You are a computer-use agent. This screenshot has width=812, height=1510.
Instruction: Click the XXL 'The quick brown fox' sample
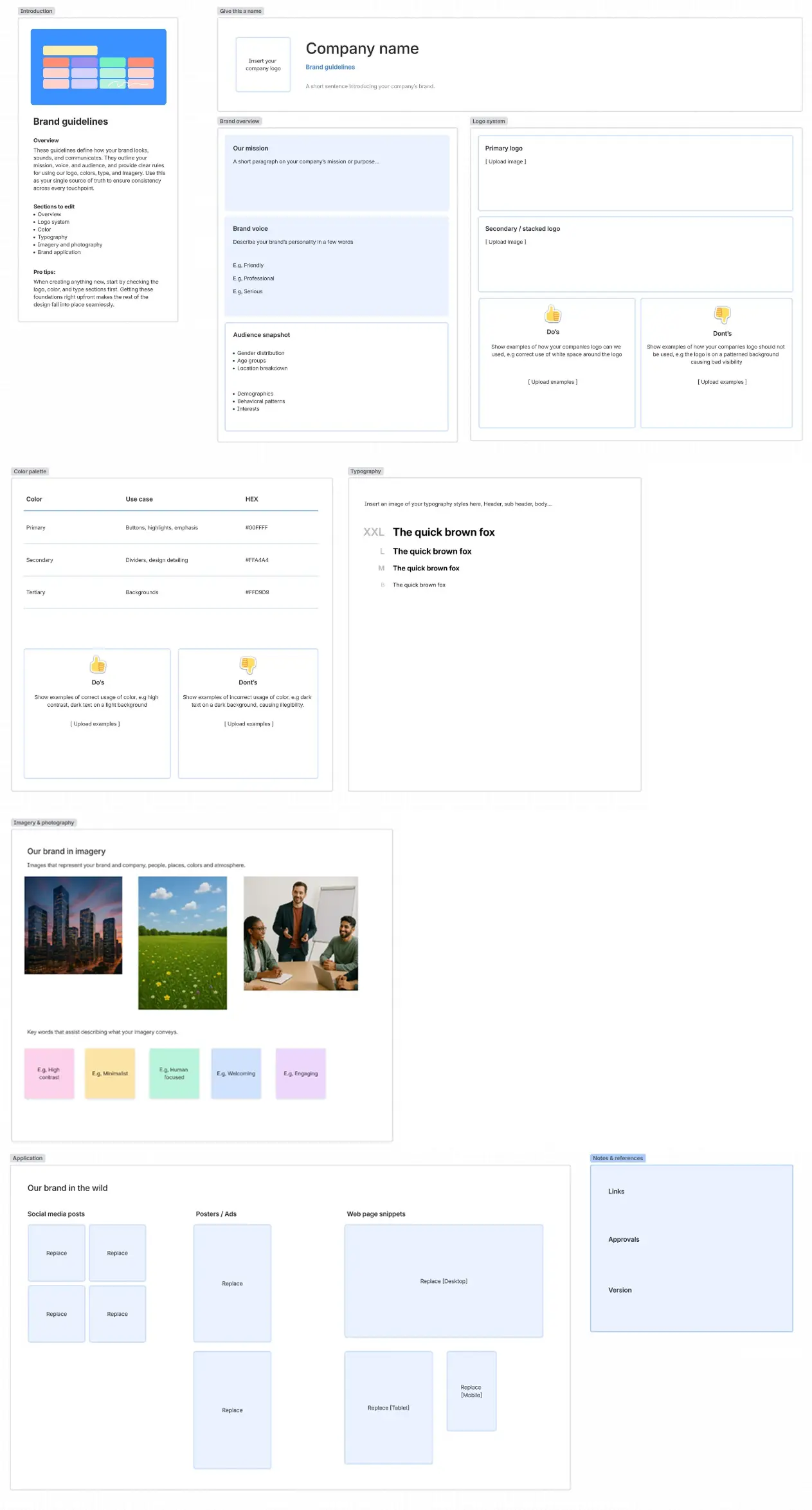tap(444, 532)
